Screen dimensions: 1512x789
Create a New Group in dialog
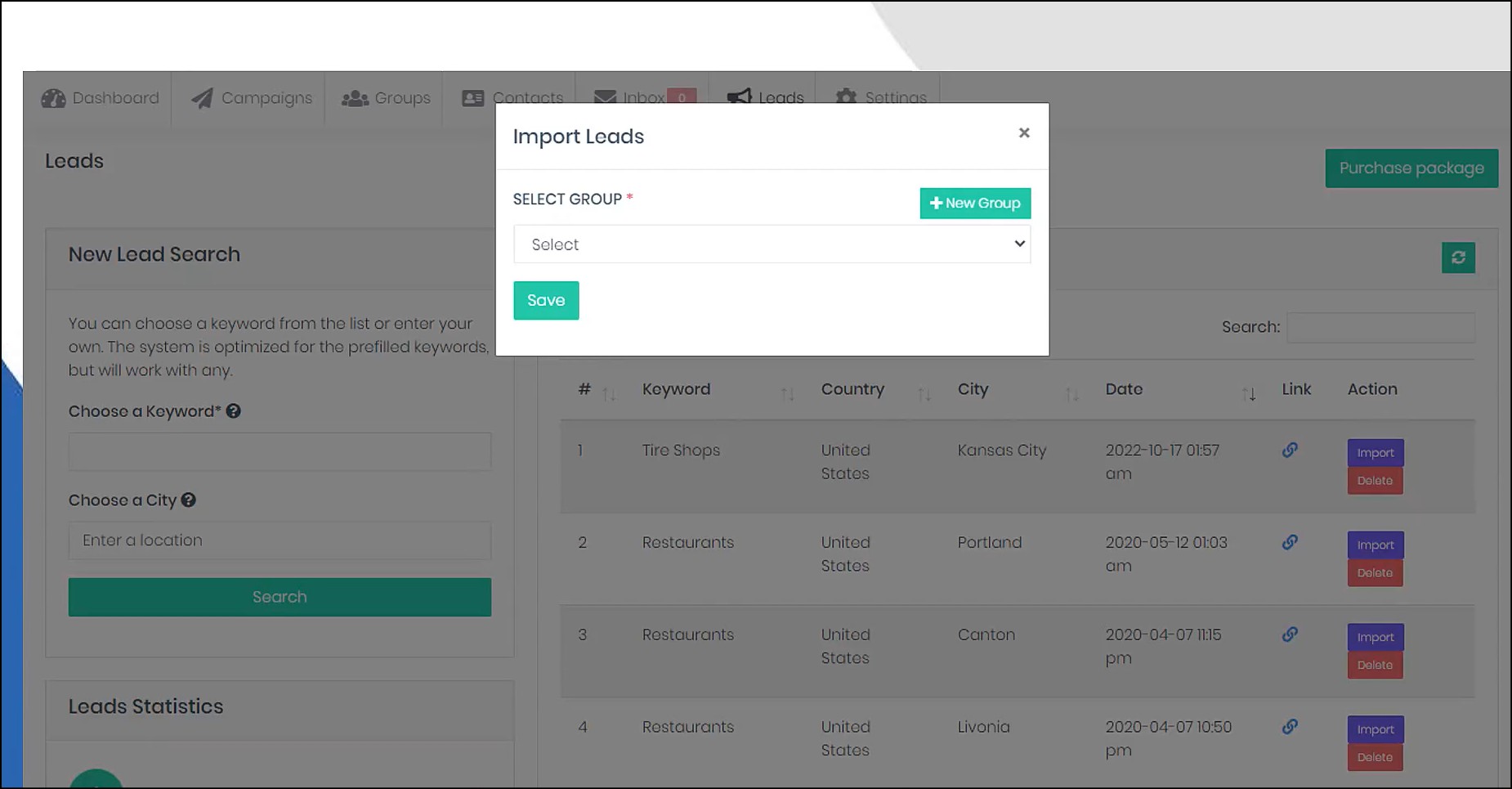(x=975, y=203)
